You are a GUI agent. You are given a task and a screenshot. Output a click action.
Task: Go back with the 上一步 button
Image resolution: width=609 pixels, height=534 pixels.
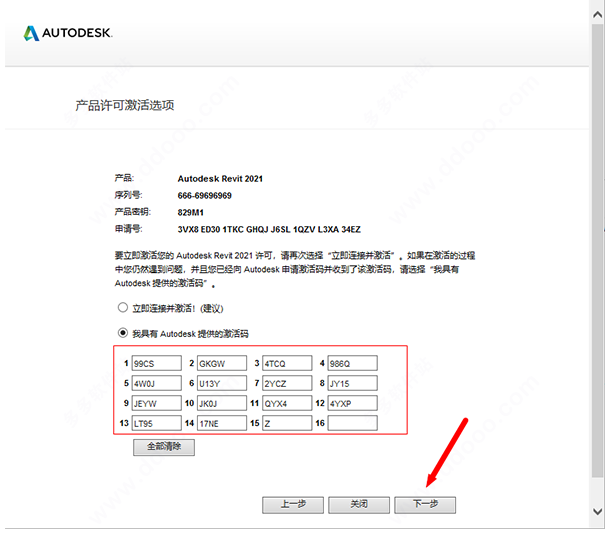coord(293,504)
